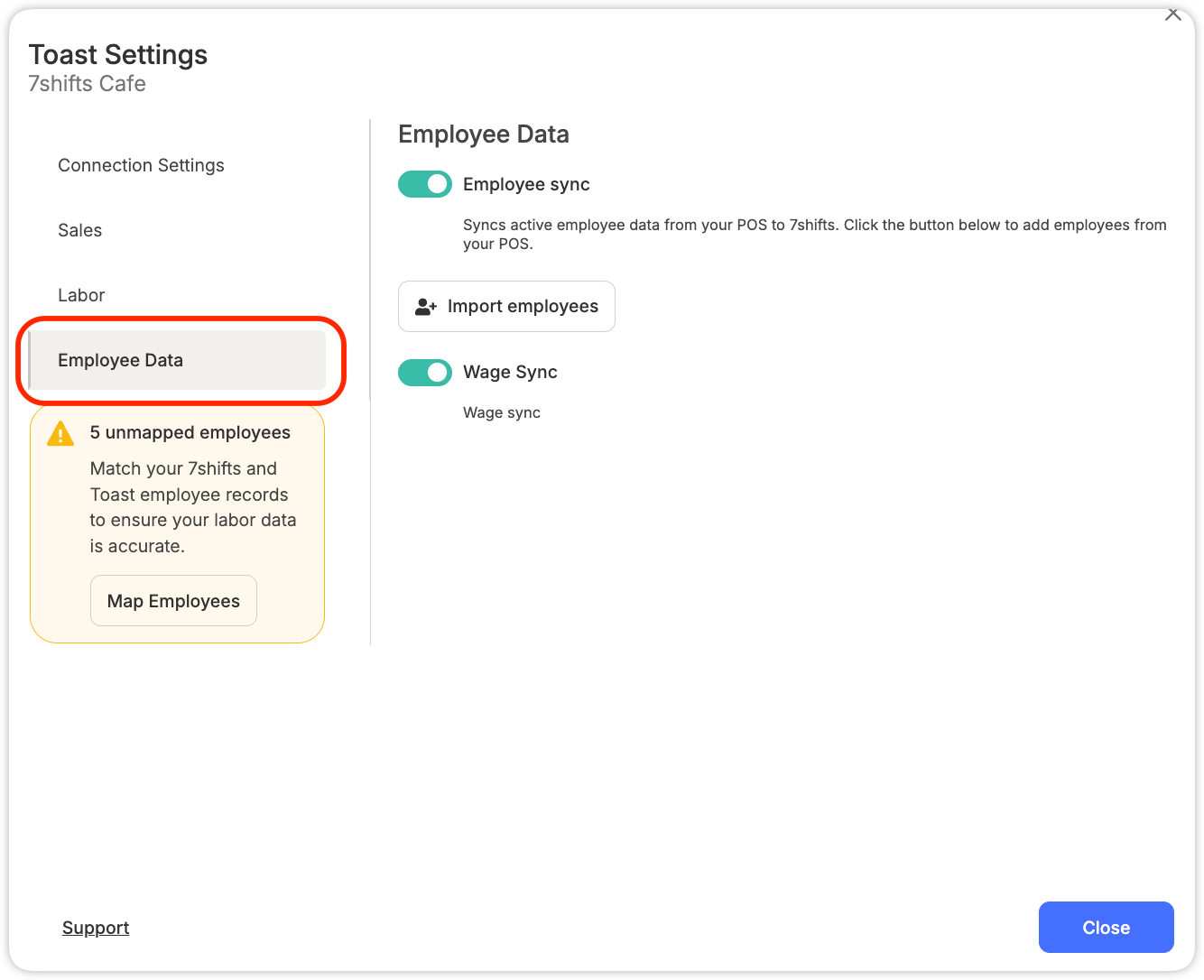Disable the Wage Sync switch
The image size is (1204, 980).
(425, 372)
